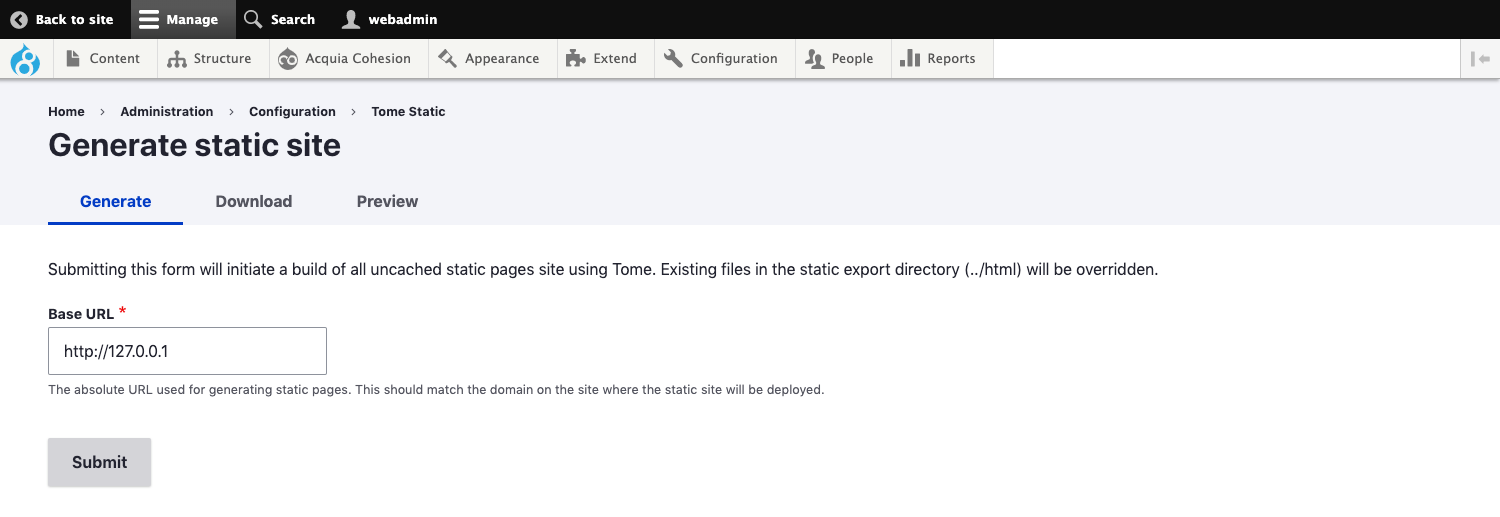Open the webadmin user menu
The width and height of the screenshot is (1500, 517).
tap(389, 19)
